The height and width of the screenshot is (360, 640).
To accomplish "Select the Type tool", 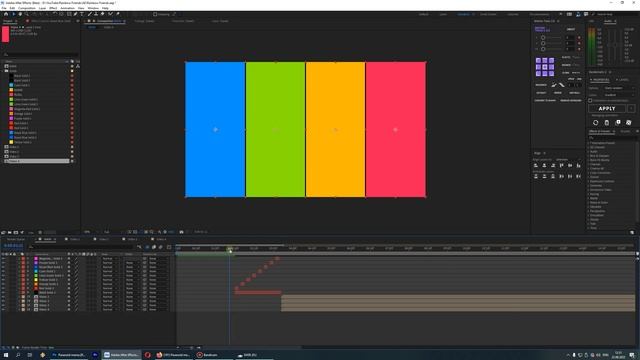I will click(x=82, y=14).
